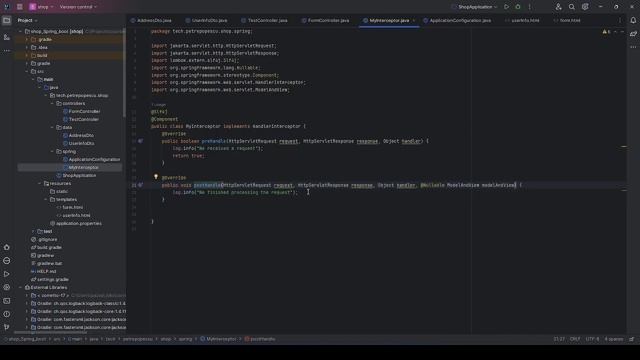This screenshot has width=640, height=360.
Task: Open the Structure tool window icon
Action: tap(7, 37)
